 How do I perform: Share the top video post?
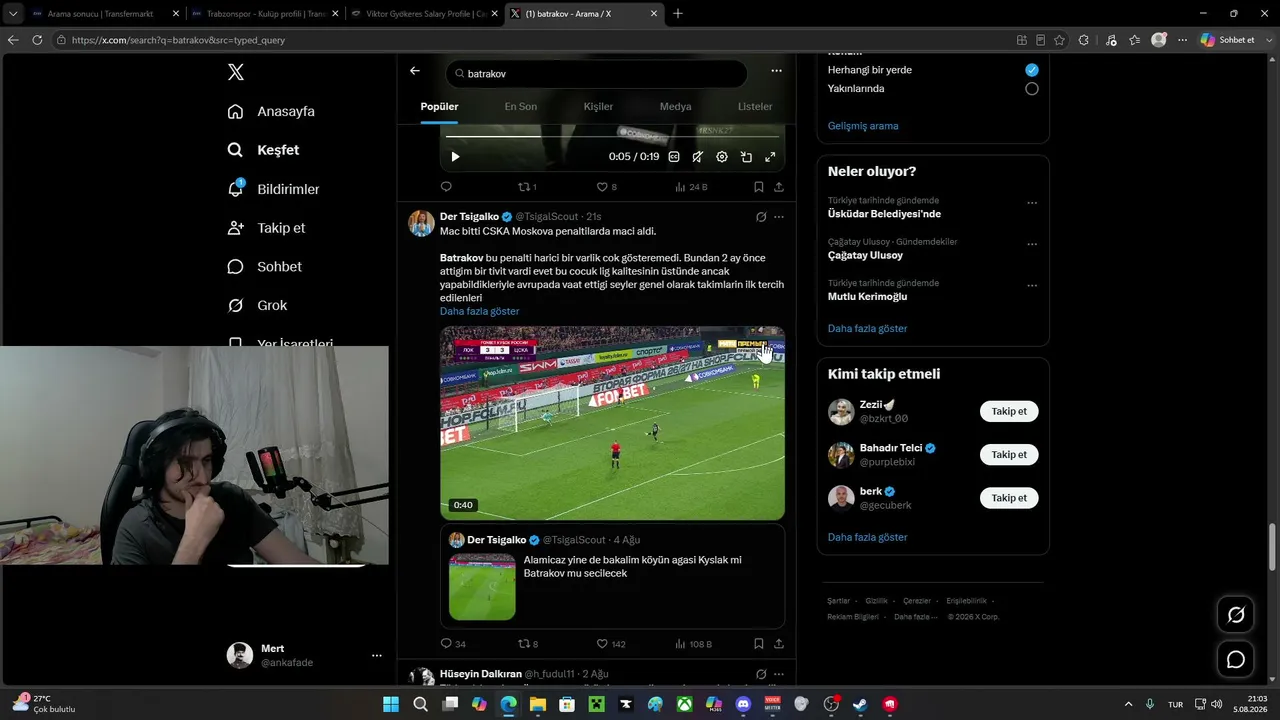779,187
